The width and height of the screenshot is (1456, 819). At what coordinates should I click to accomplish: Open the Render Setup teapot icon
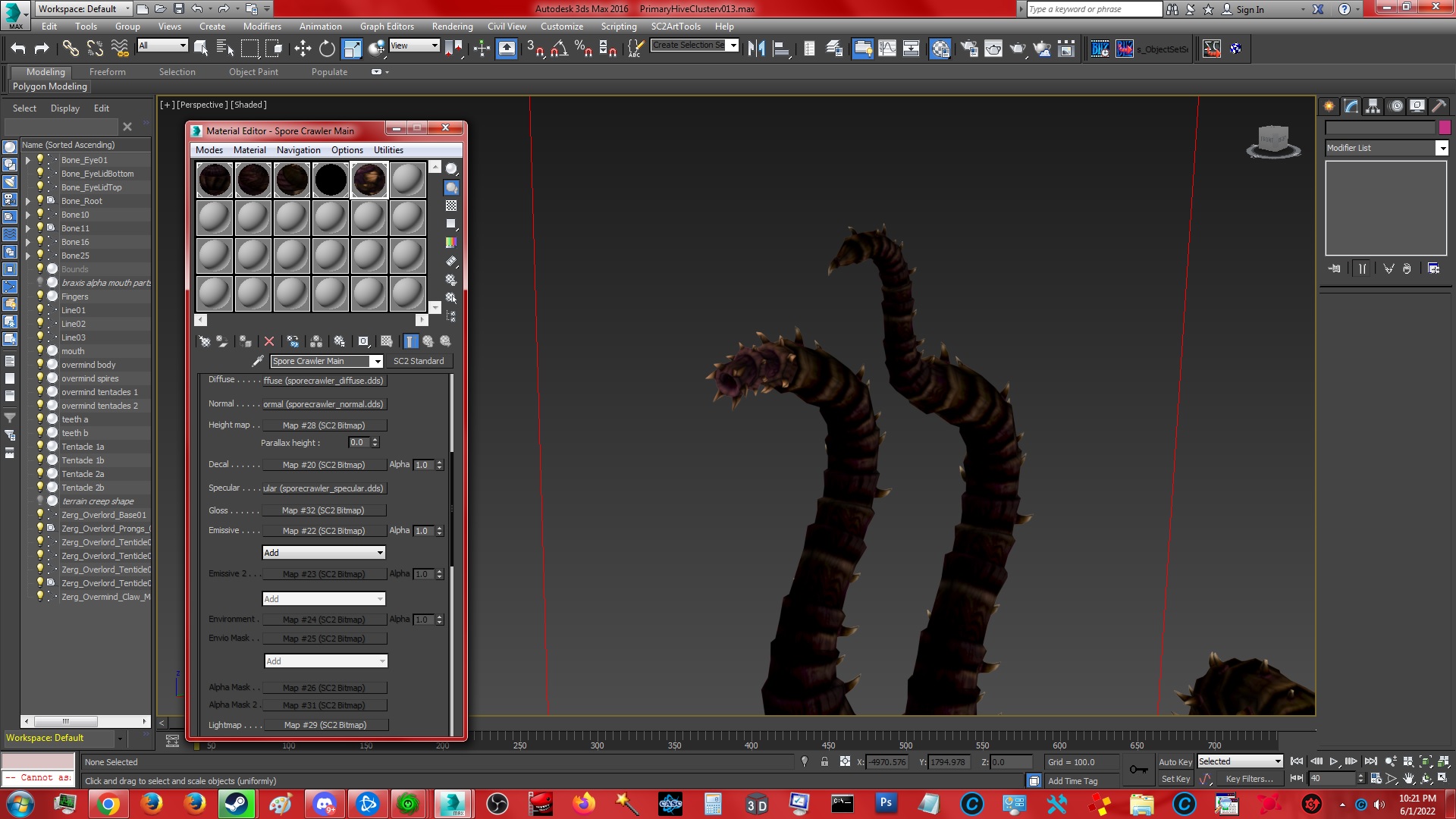(x=968, y=49)
